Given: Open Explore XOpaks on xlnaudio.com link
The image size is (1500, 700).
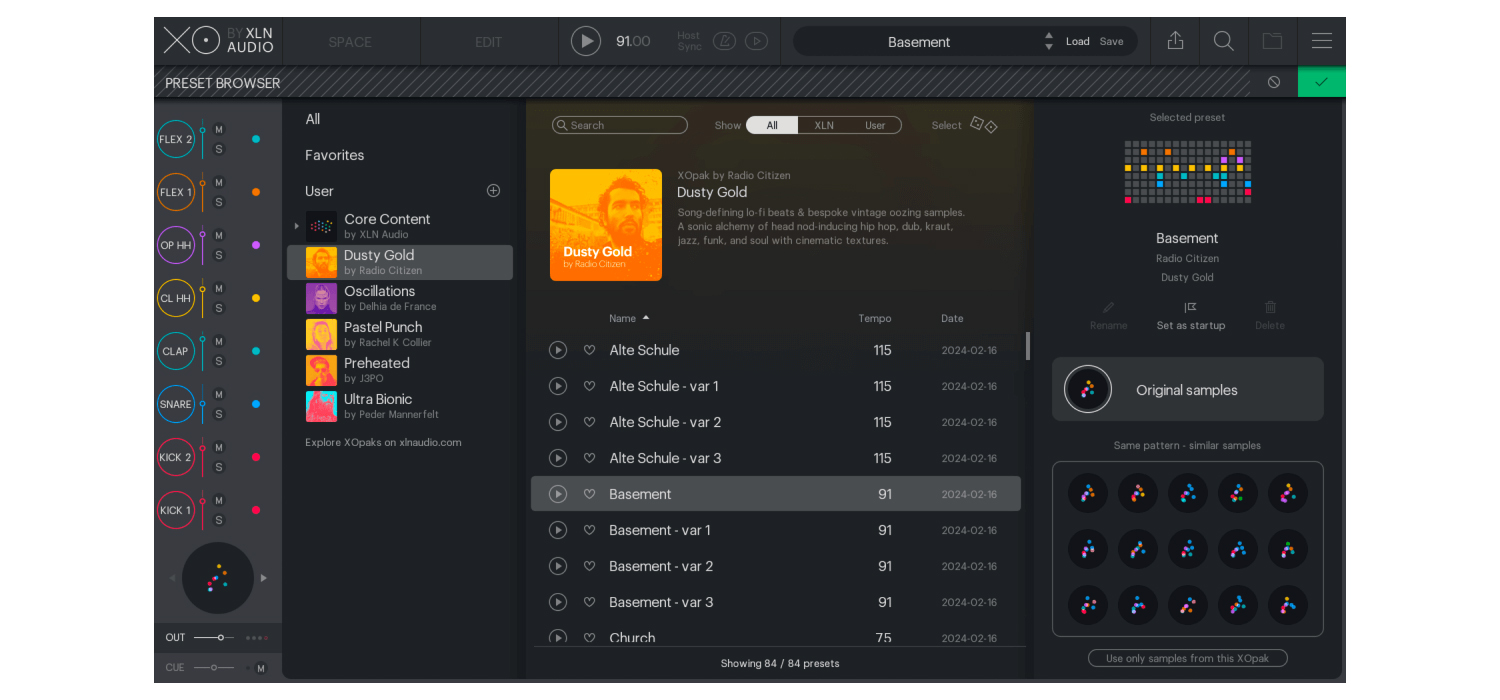Looking at the screenshot, I should coord(383,442).
